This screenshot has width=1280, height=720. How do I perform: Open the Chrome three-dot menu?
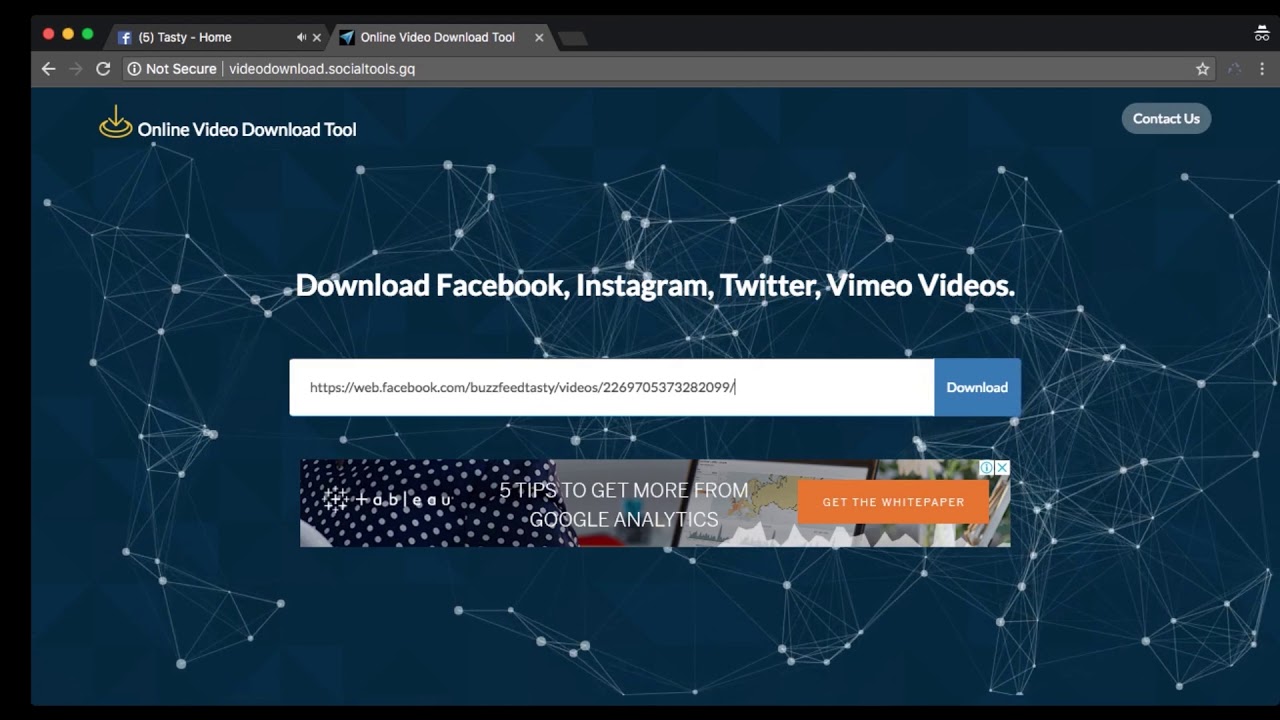[x=1262, y=69]
